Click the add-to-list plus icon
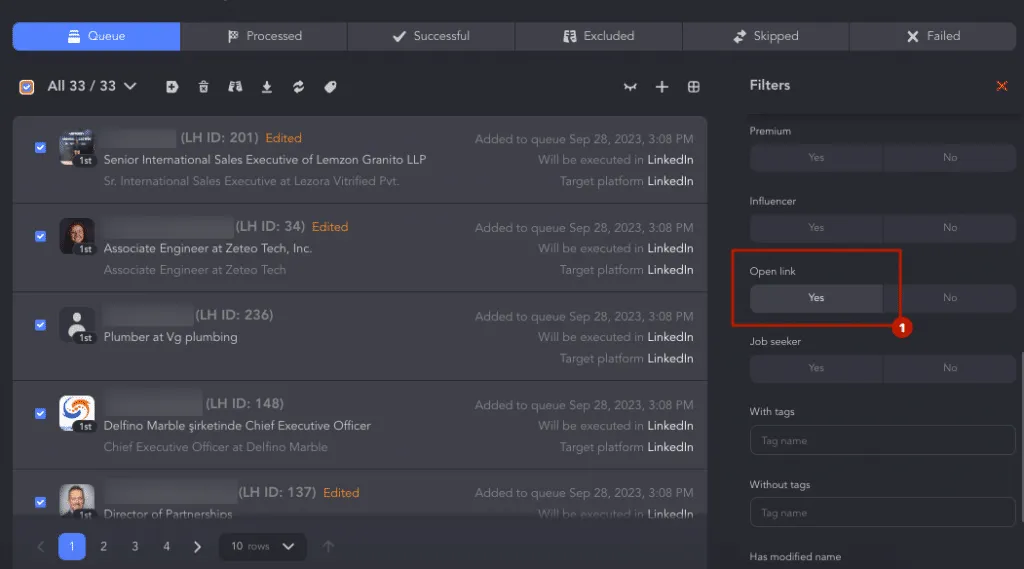Image resolution: width=1024 pixels, height=569 pixels. (x=172, y=87)
